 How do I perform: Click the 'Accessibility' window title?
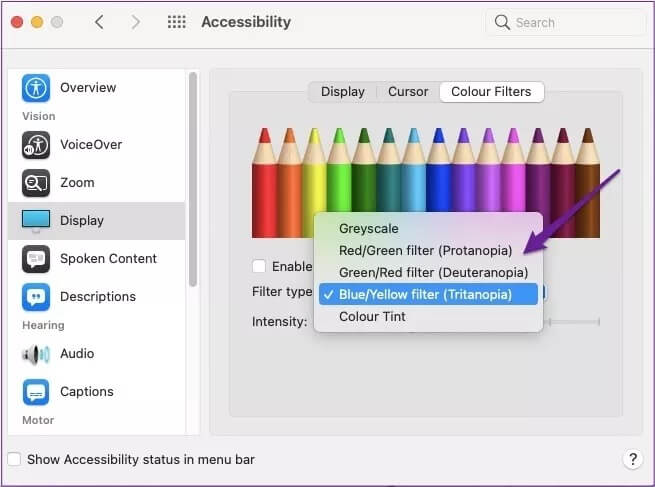pyautogui.click(x=246, y=22)
